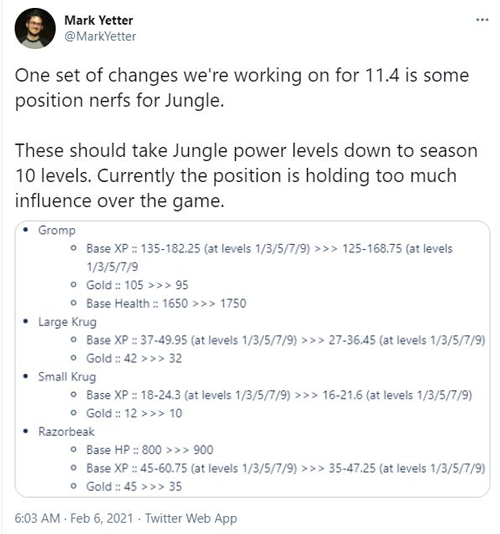Click the Razorbeak heading
The height and width of the screenshot is (534, 500).
66,432
